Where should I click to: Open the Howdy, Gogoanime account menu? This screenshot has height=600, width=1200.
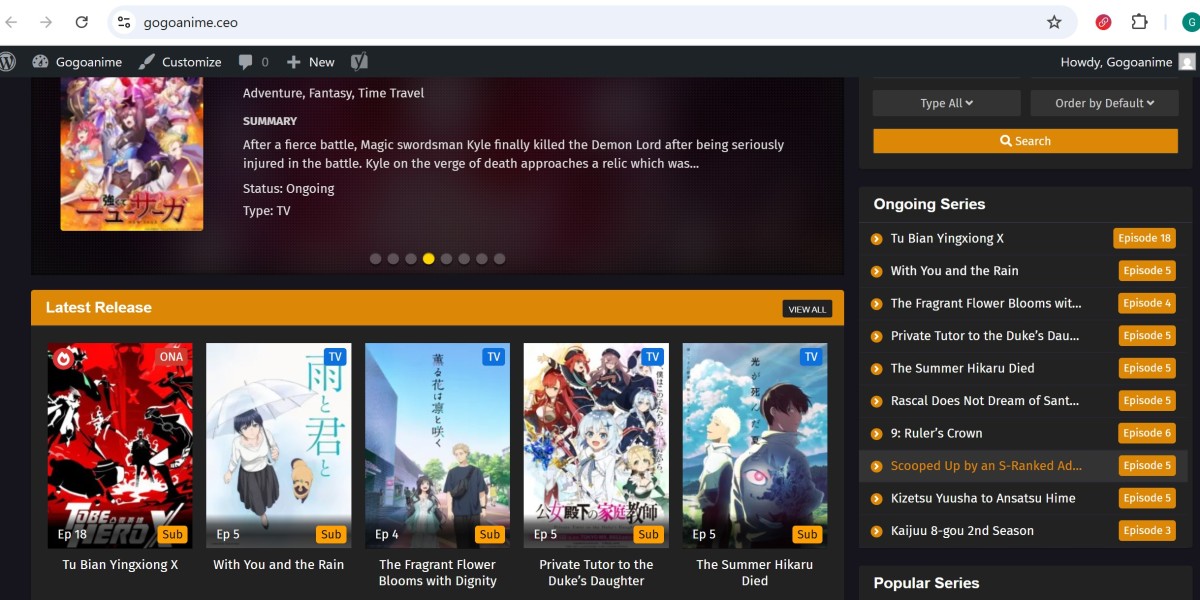pyautogui.click(x=1127, y=62)
